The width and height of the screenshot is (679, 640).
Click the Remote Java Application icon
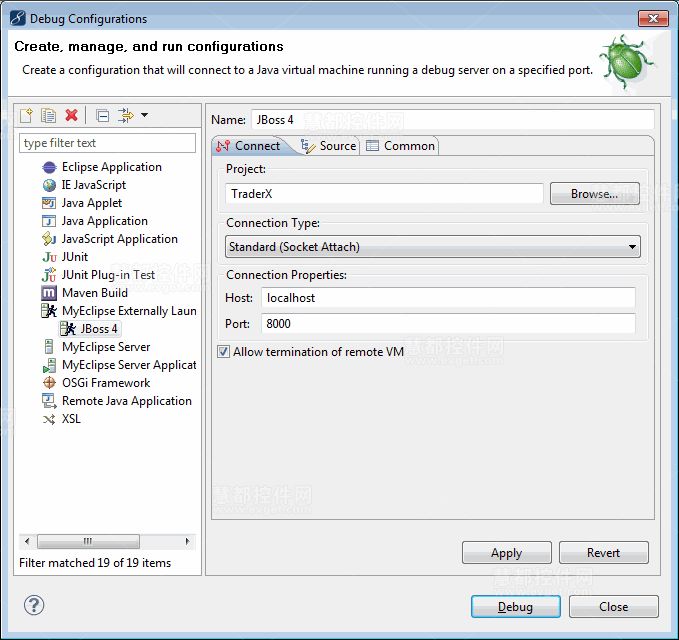(x=49, y=401)
